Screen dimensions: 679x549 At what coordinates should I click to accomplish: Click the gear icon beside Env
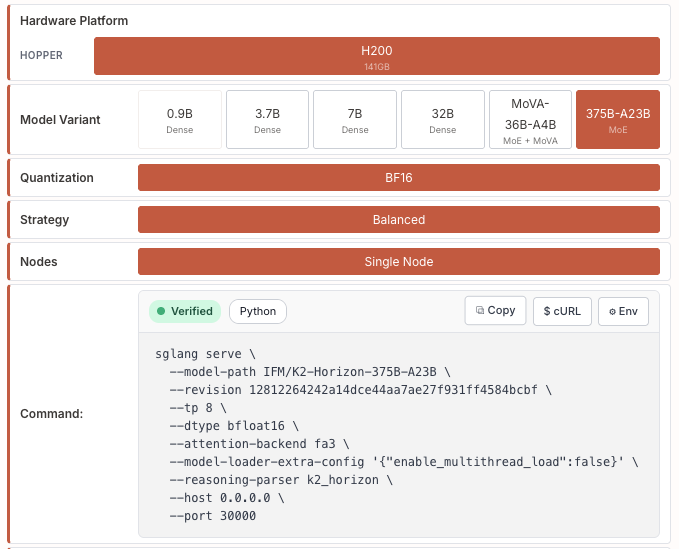[612, 311]
